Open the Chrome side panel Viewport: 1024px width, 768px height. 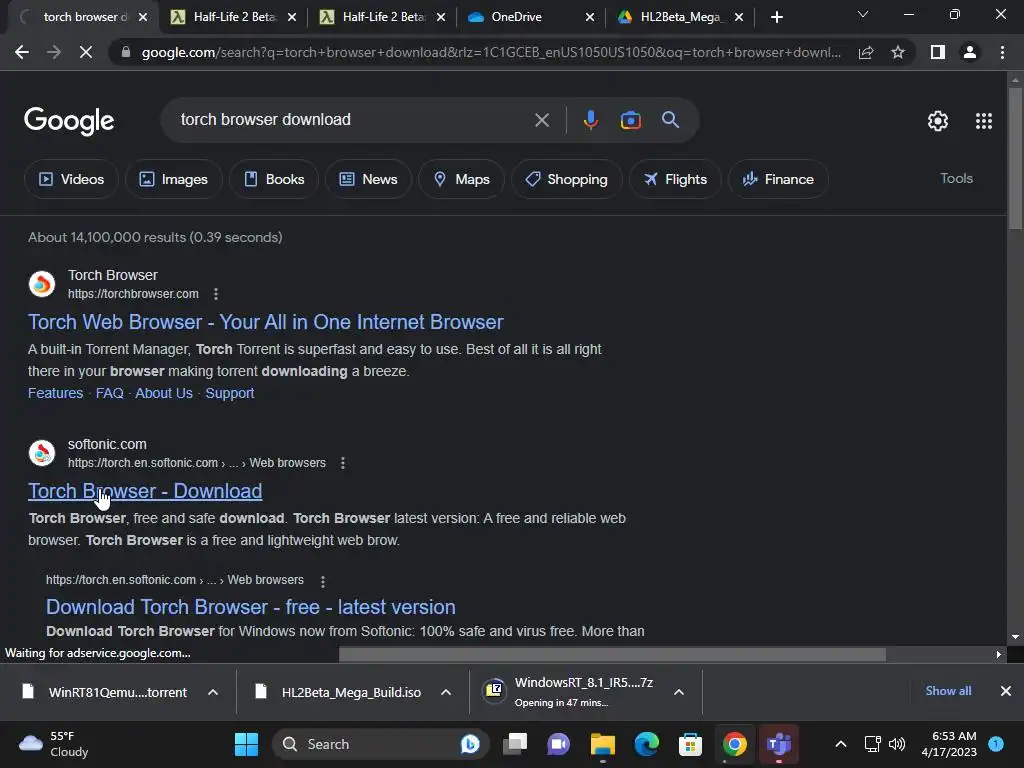(938, 52)
